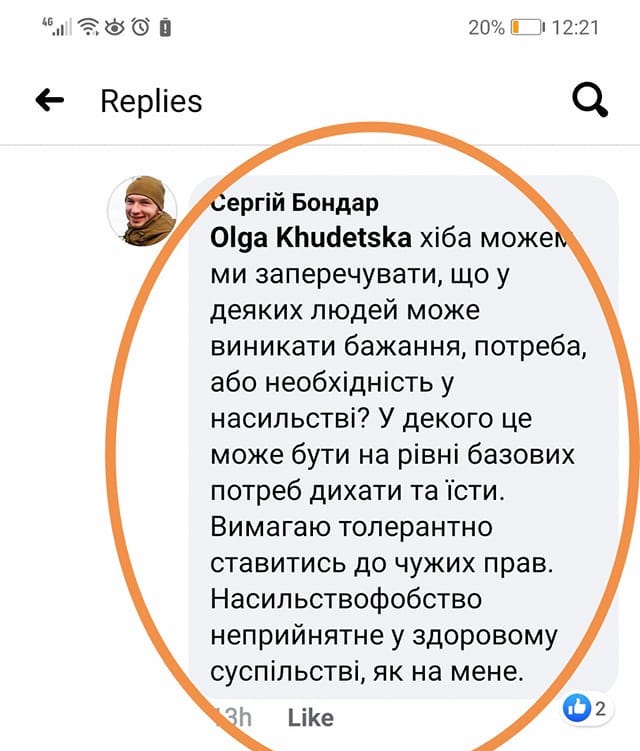
Task: Tap the Replies header title
Action: coord(151,100)
